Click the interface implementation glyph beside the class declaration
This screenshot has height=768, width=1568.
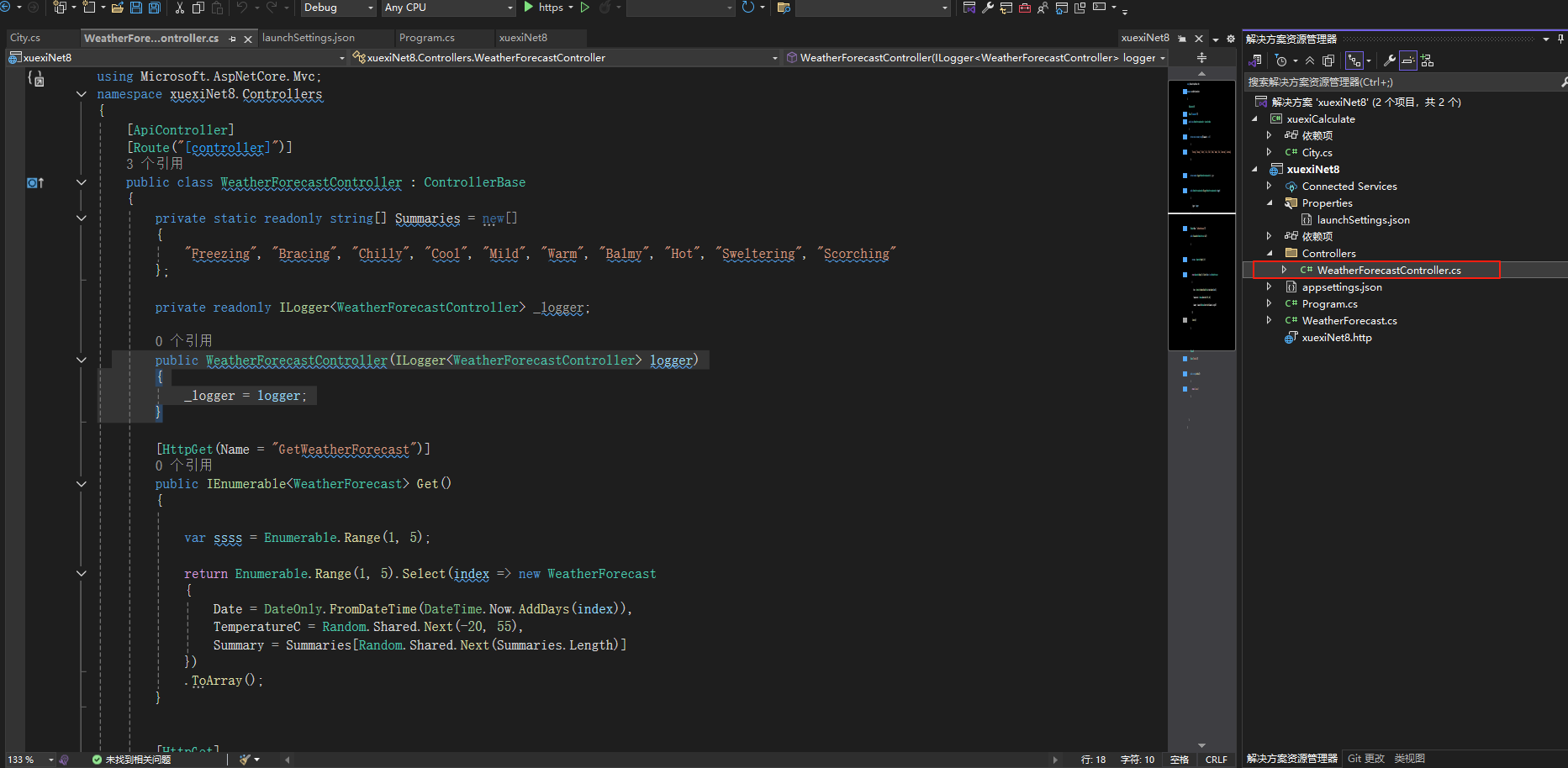pyautogui.click(x=35, y=182)
